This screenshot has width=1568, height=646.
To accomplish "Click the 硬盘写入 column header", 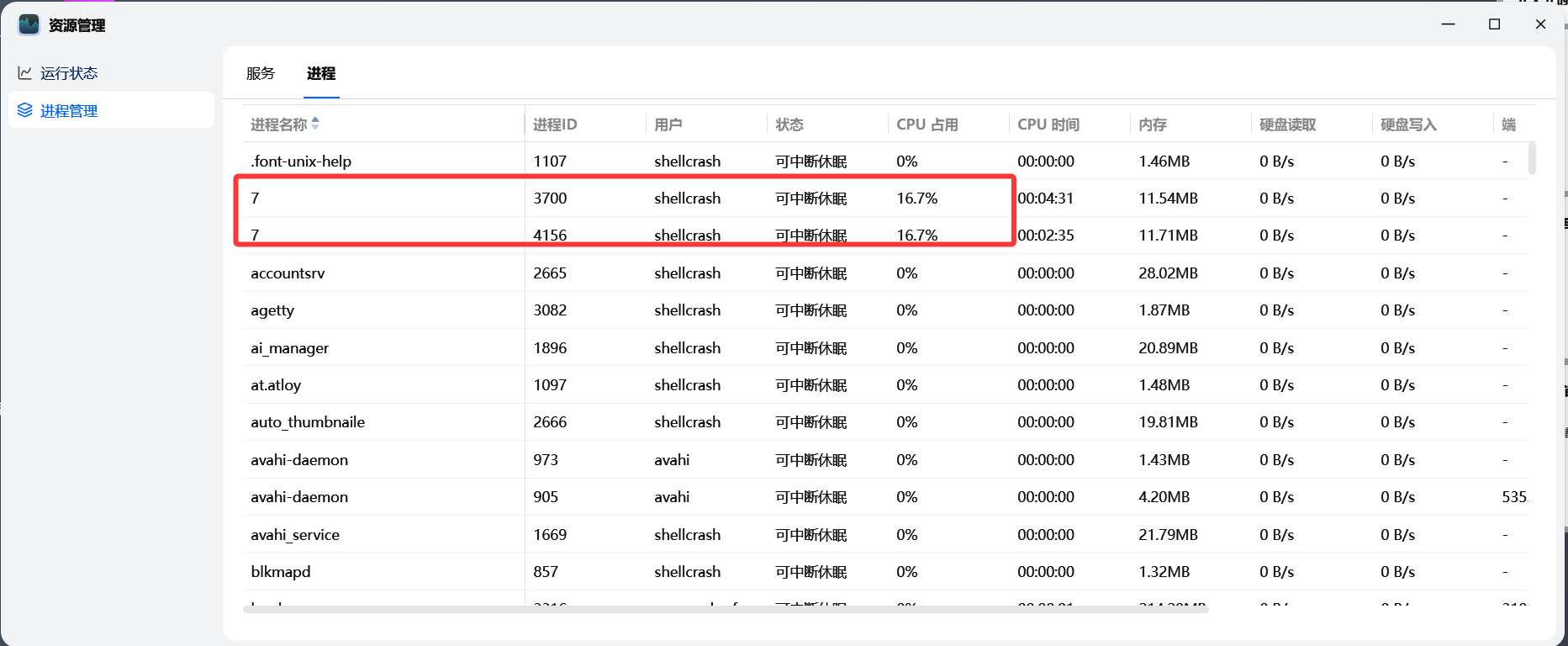I will [x=1409, y=124].
